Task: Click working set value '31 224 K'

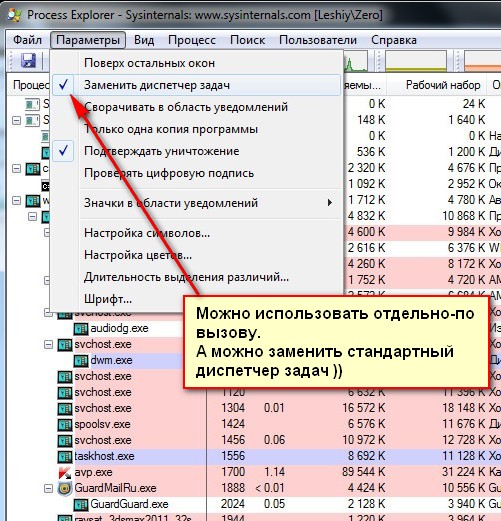Action: point(464,472)
